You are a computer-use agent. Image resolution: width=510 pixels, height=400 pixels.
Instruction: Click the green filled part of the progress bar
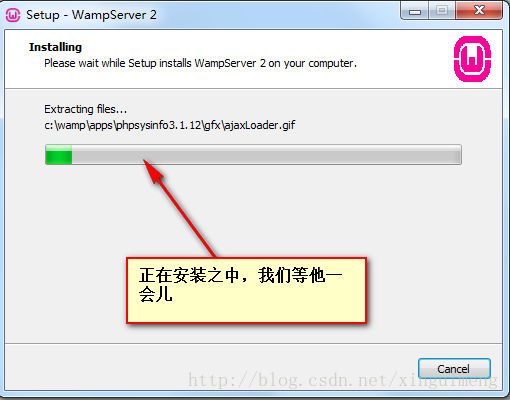tap(59, 155)
